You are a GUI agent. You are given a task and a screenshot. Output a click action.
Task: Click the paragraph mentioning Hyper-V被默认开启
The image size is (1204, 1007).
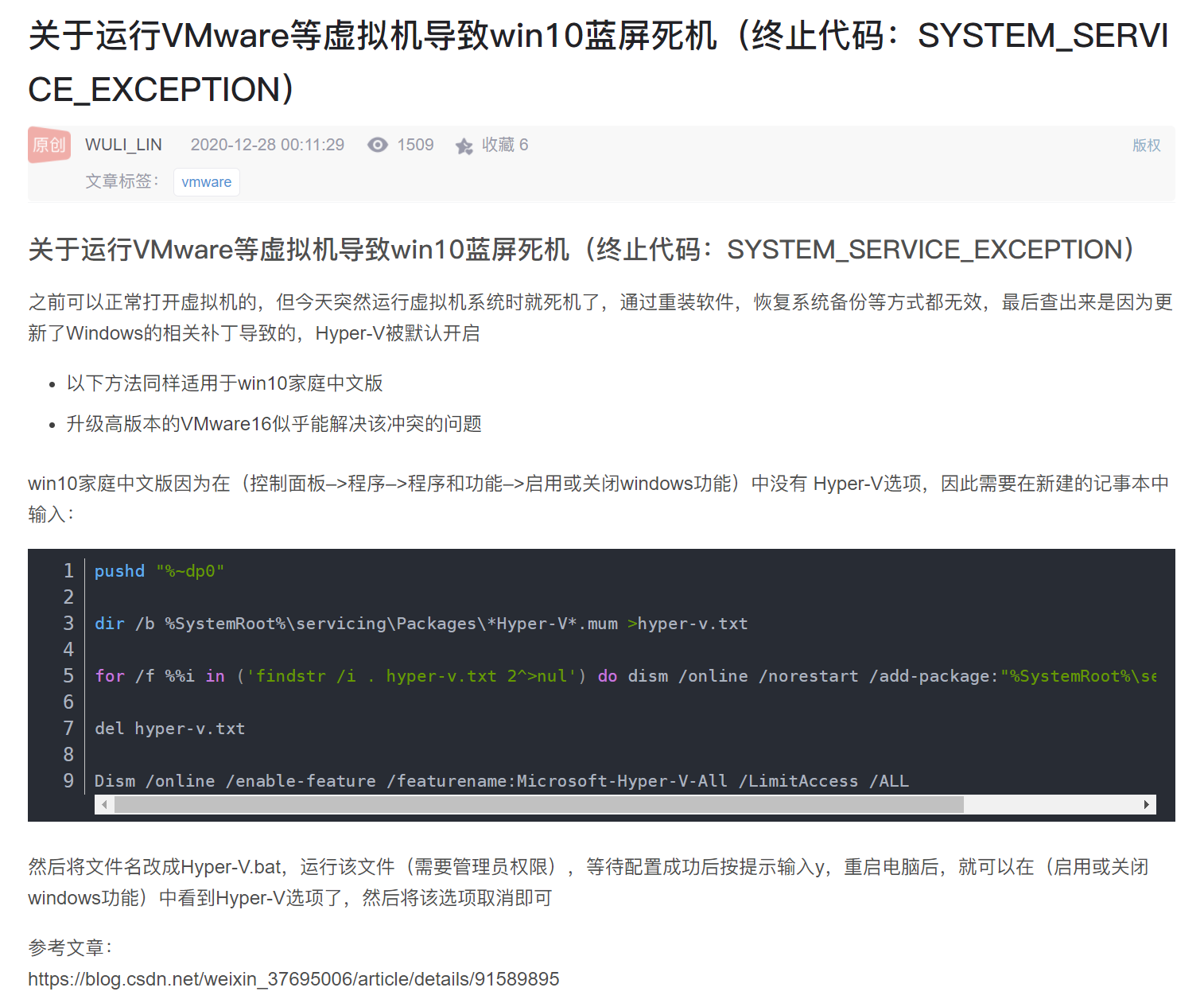(600, 317)
